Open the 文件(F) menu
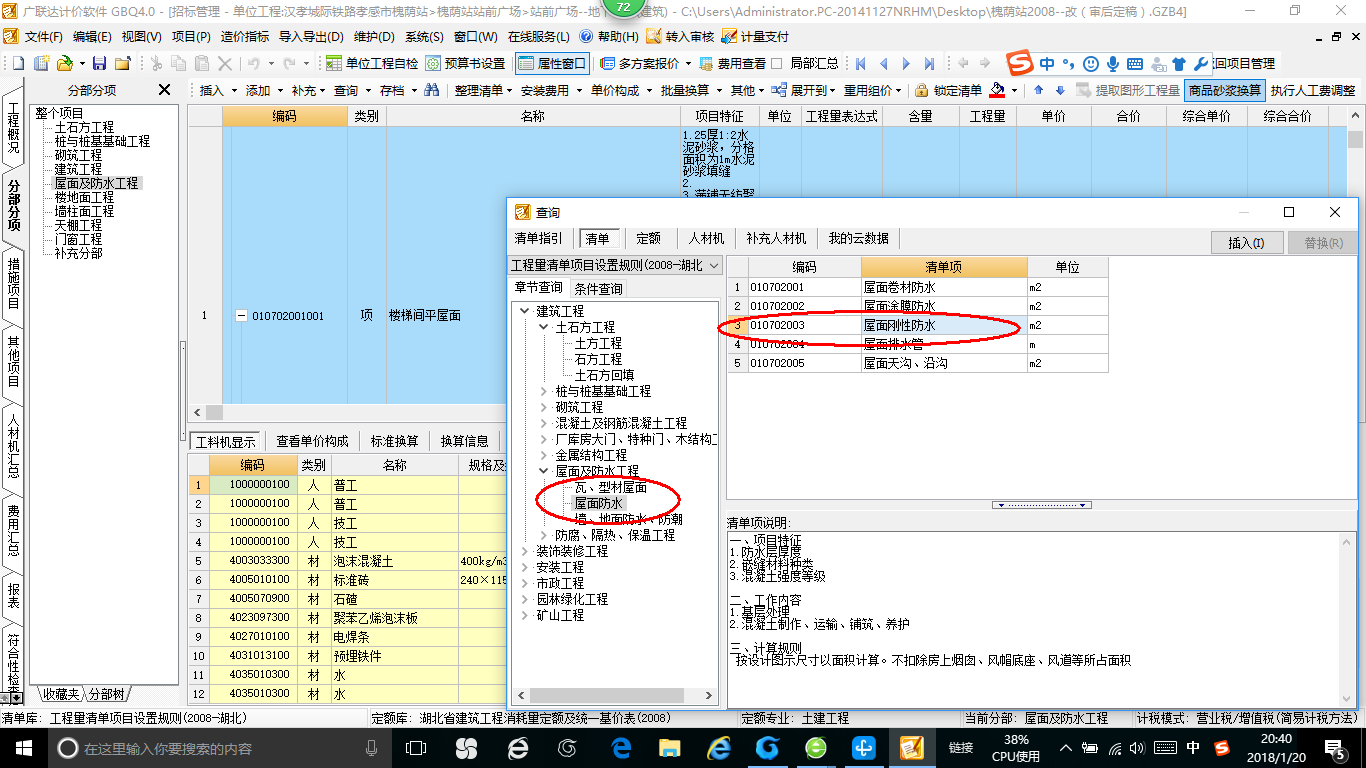The height and width of the screenshot is (768, 1366). tap(43, 37)
